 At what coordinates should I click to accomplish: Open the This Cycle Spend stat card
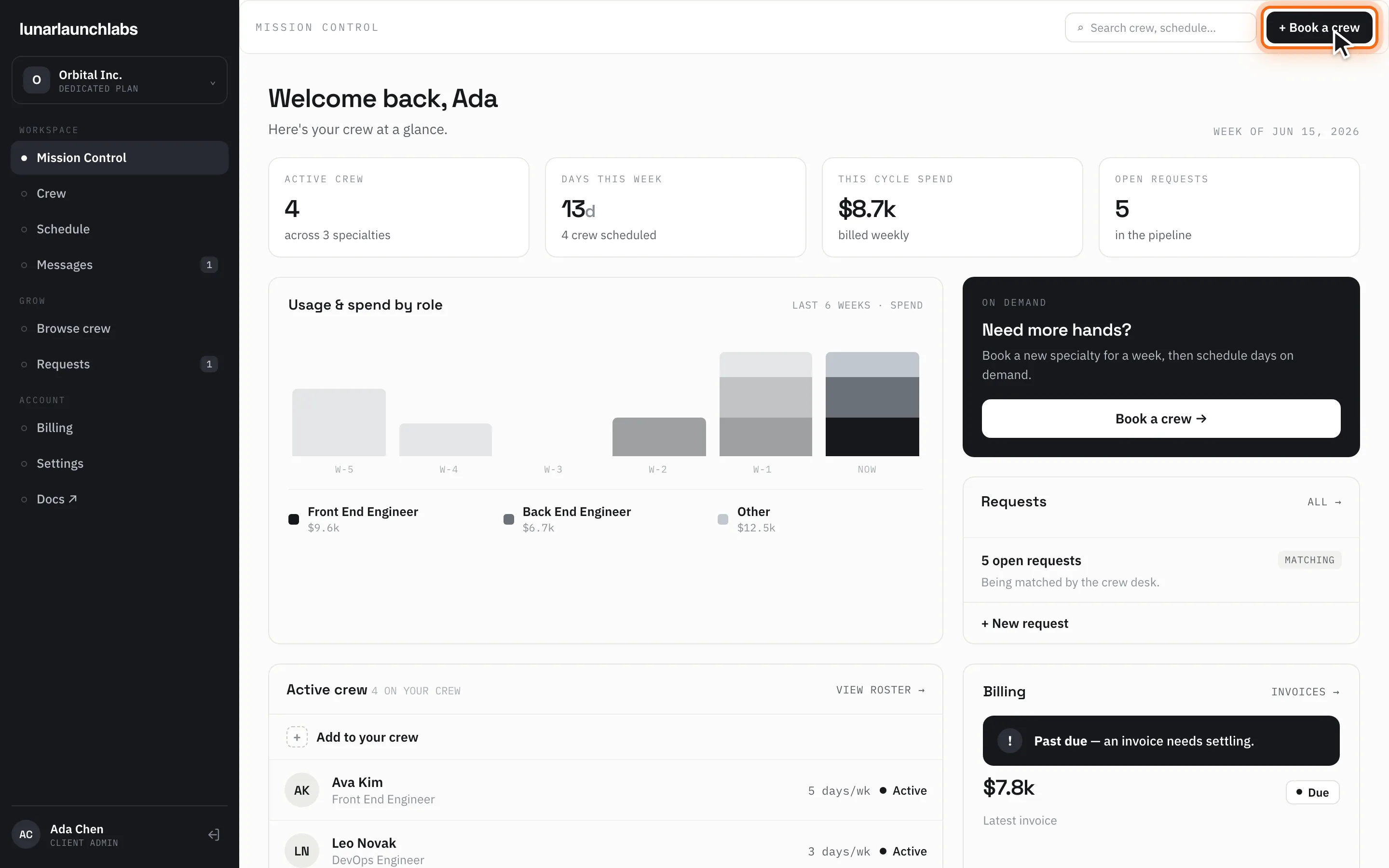click(952, 207)
